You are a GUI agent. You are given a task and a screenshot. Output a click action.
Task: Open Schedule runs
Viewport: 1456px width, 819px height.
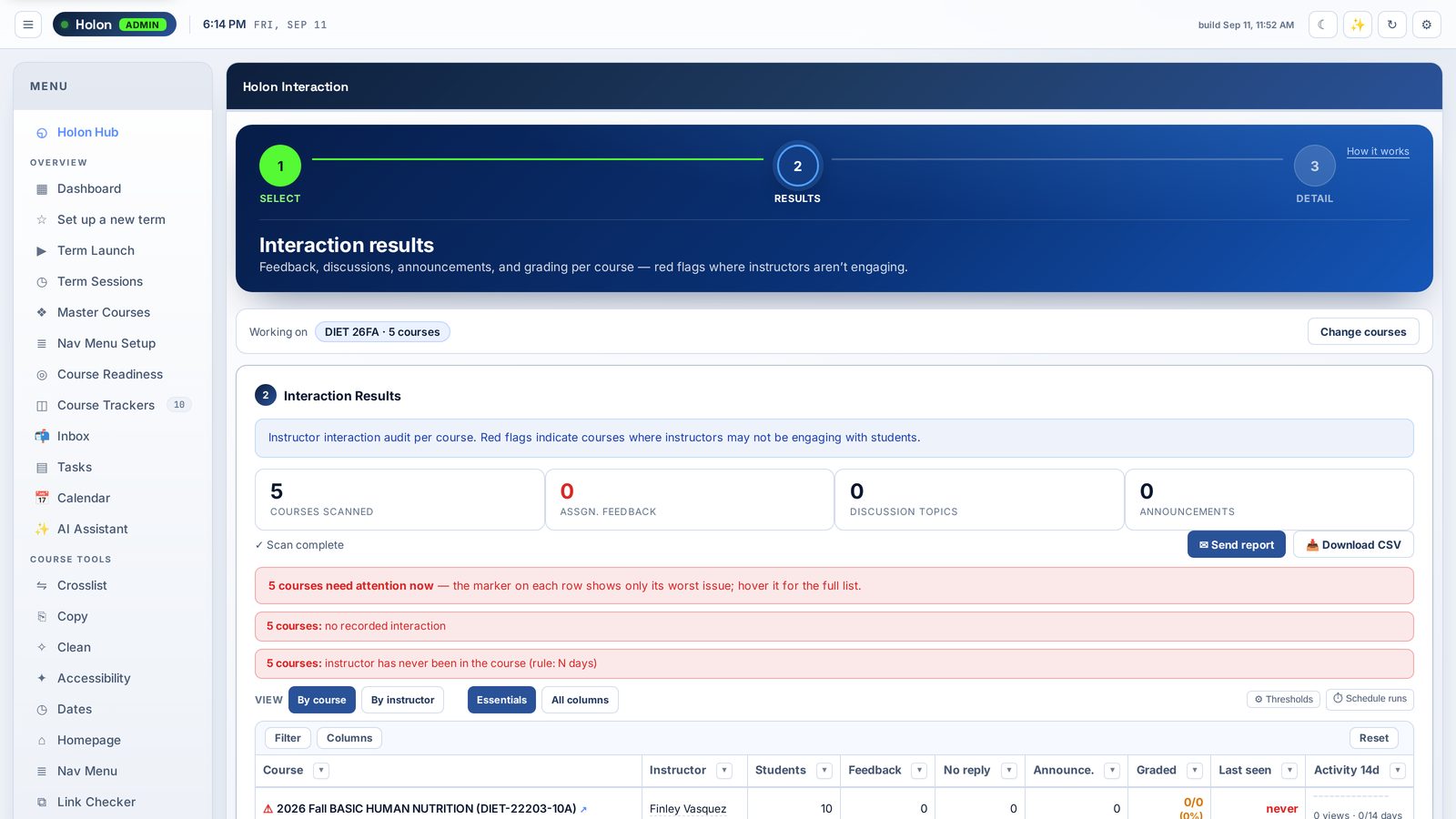coord(1370,699)
